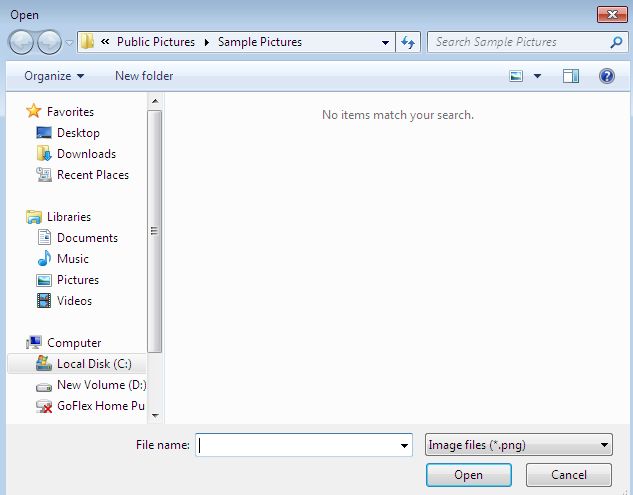Open the recent pages dropdown arrow
This screenshot has width=633, height=495.
(69, 42)
